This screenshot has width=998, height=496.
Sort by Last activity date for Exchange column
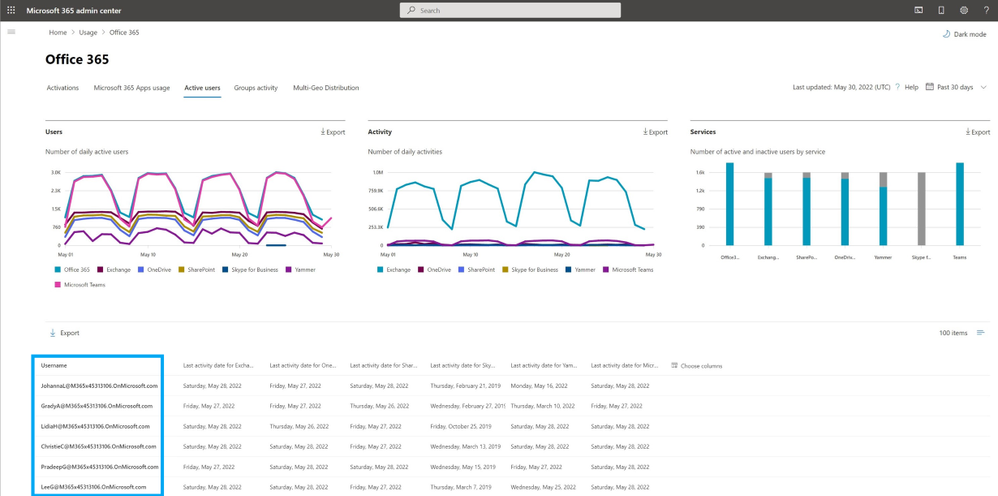[218, 366]
